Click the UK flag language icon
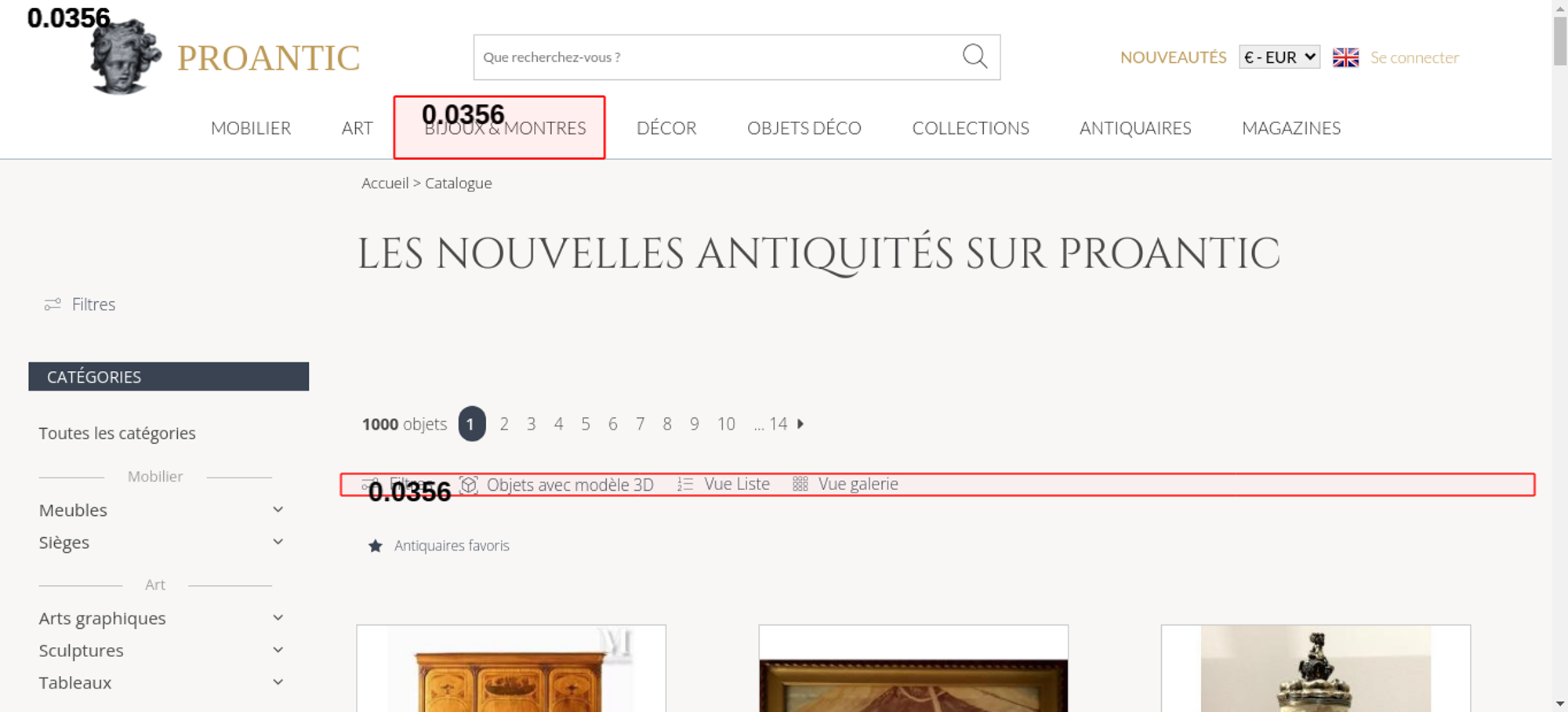 click(x=1345, y=57)
